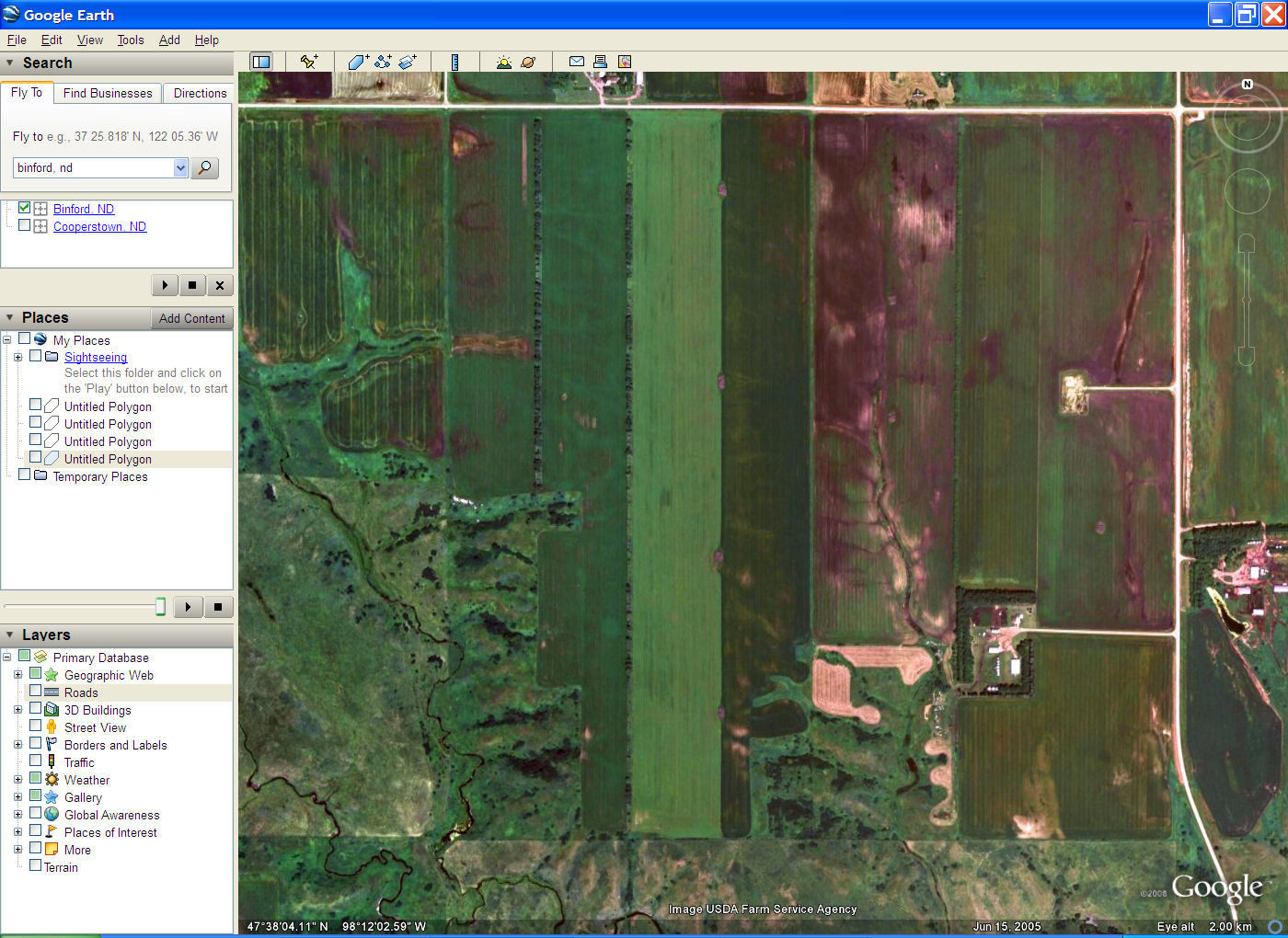Enable the Terrain layer checkbox
Viewport: 1288px width, 938px height.
pyautogui.click(x=35, y=866)
